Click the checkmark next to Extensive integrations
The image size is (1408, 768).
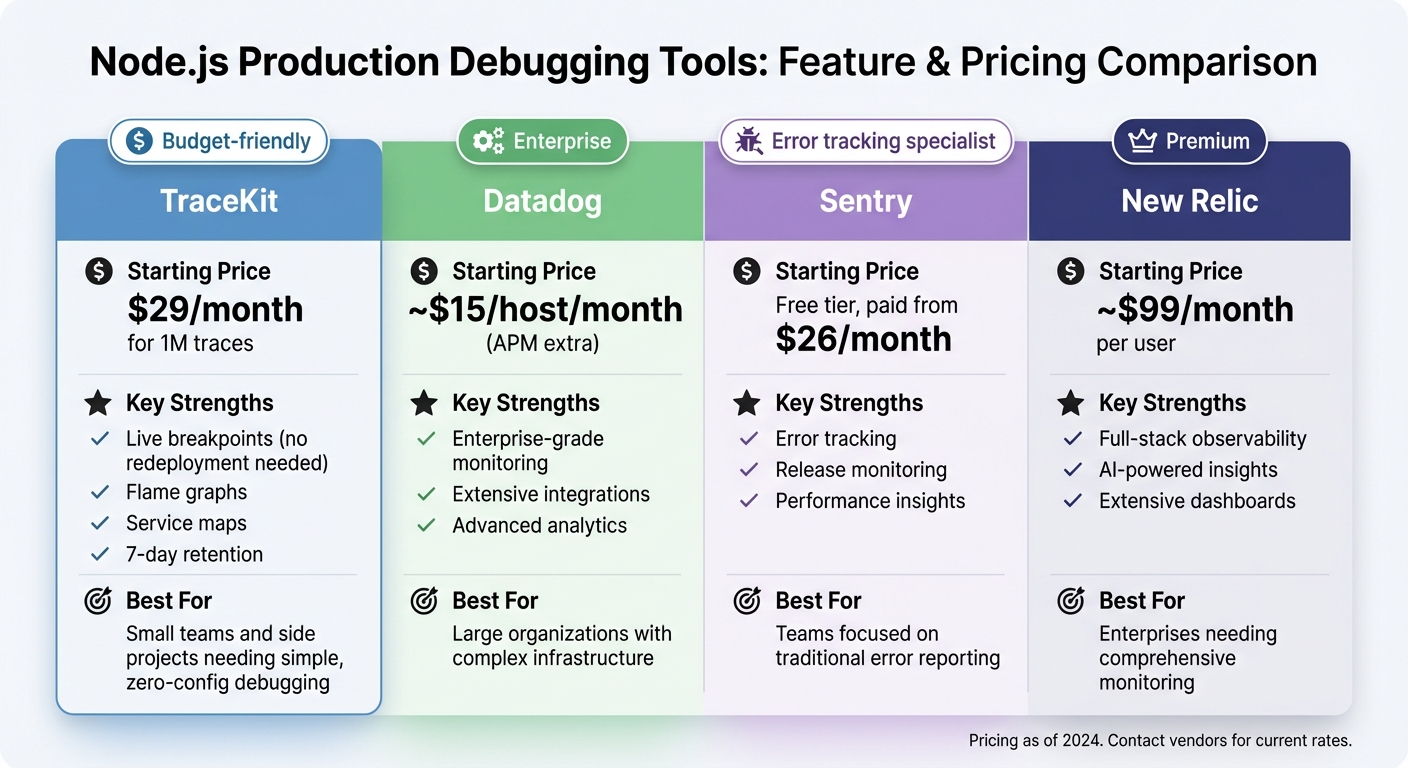click(426, 494)
